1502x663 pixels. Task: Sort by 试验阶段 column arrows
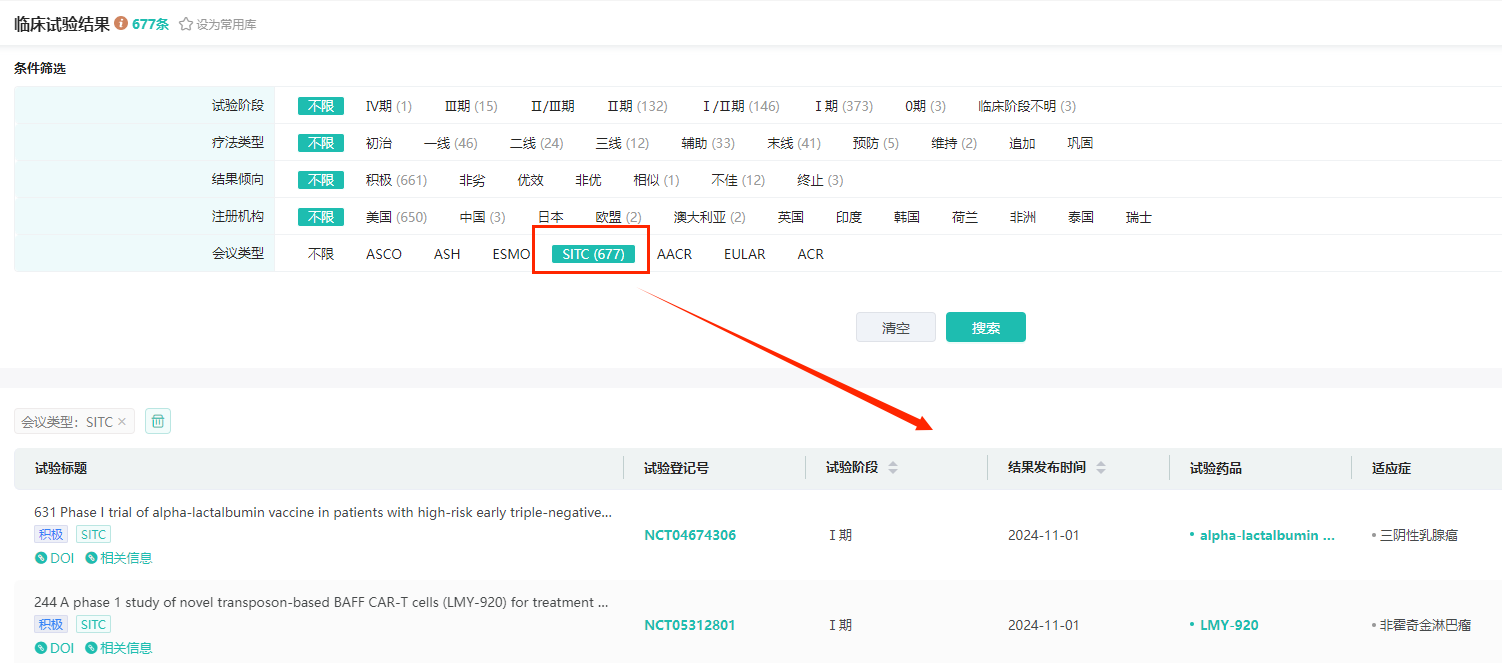[x=893, y=468]
